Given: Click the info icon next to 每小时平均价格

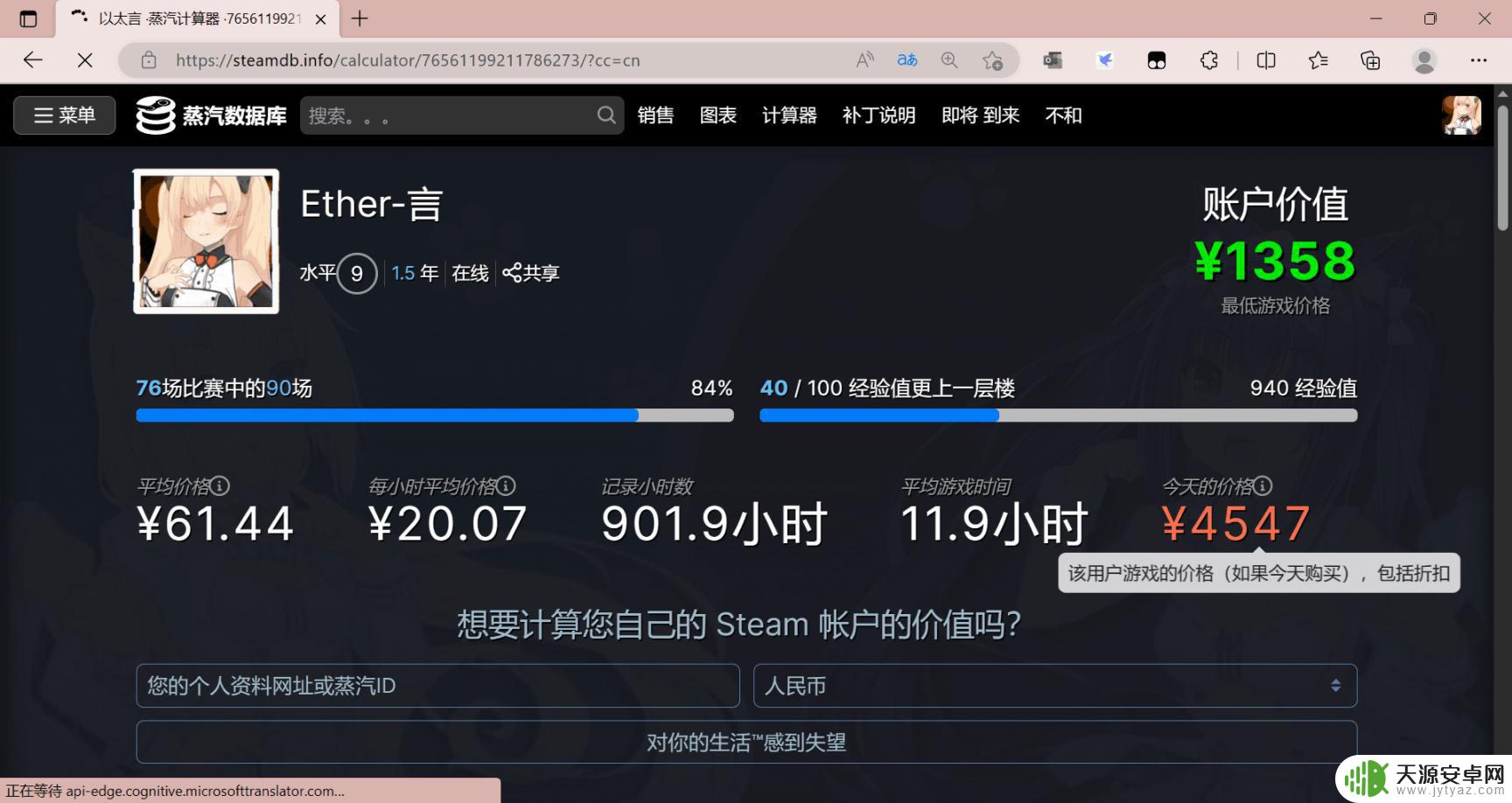Looking at the screenshot, I should point(507,485).
